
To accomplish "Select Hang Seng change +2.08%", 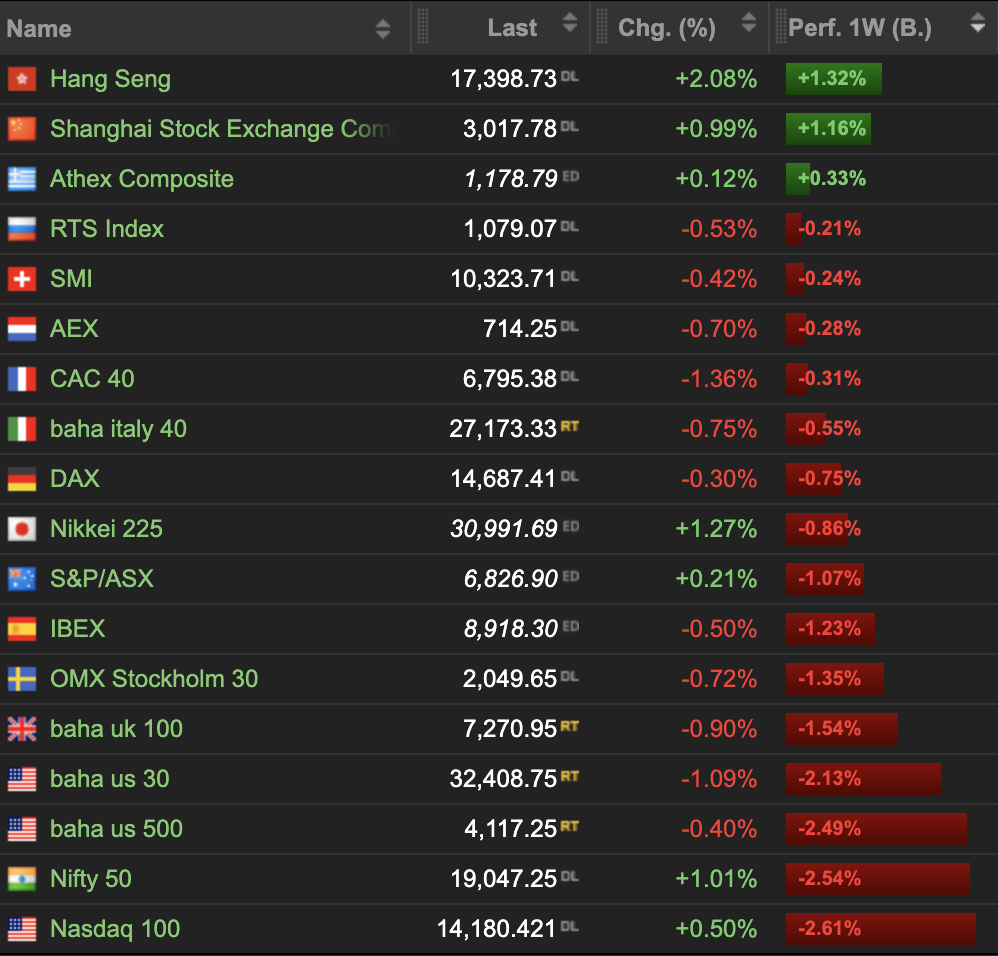I will (716, 79).
